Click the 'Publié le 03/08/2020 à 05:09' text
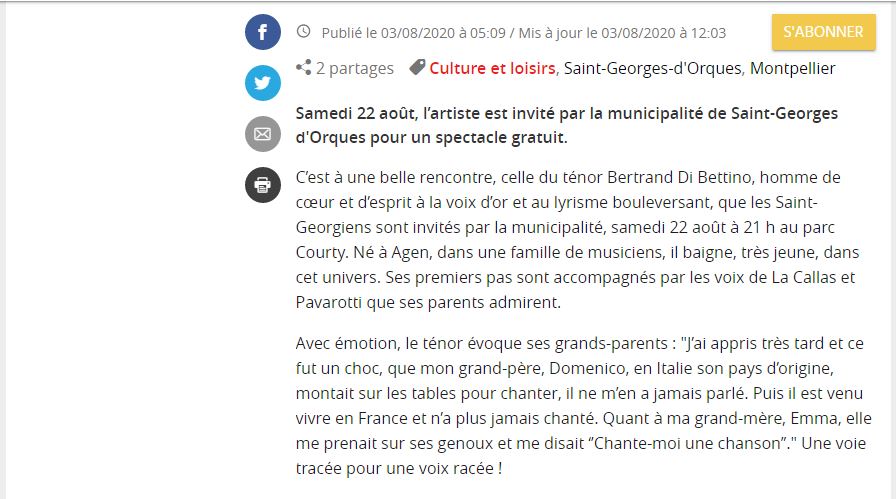This screenshot has width=896, height=499. tap(413, 33)
